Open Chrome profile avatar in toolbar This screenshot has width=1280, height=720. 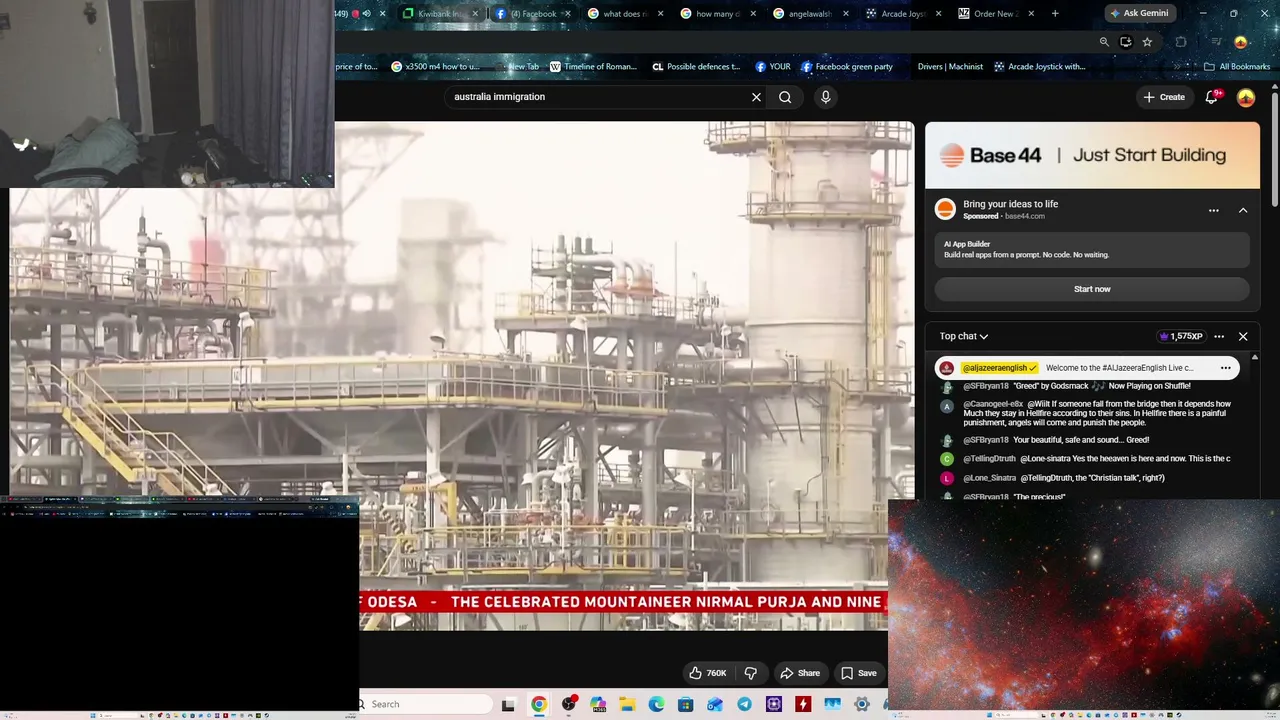point(1241,42)
